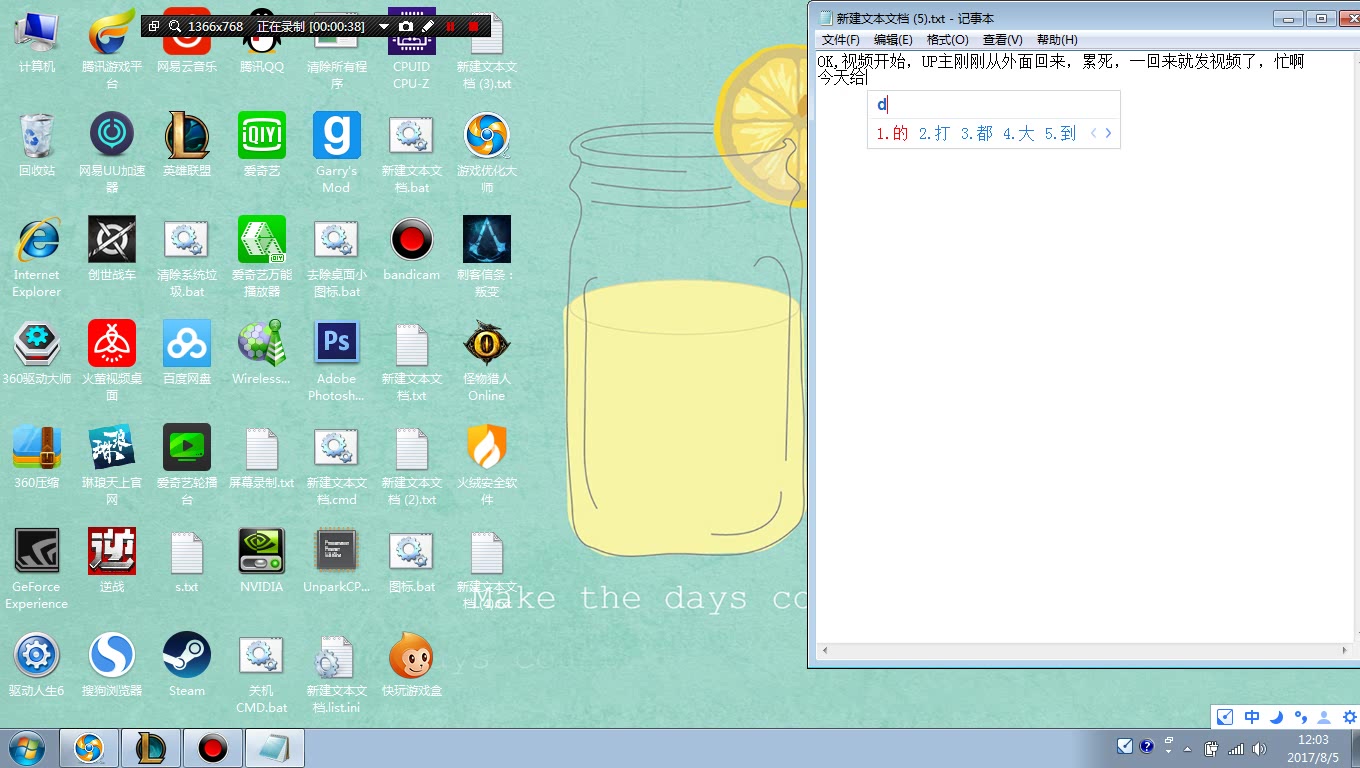Go to next IME candidate page

click(1108, 133)
